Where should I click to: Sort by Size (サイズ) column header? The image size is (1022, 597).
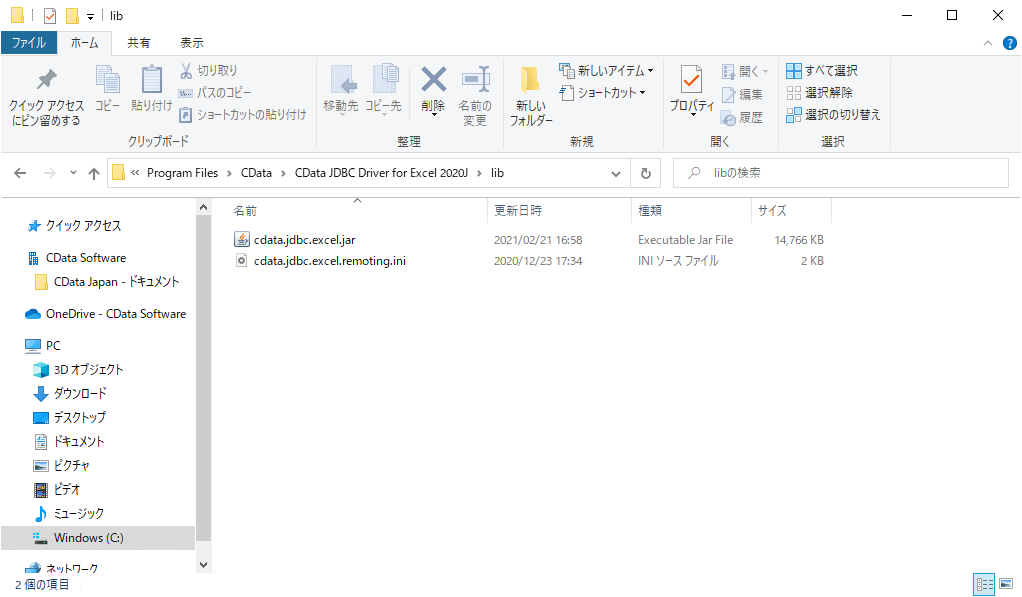click(791, 211)
